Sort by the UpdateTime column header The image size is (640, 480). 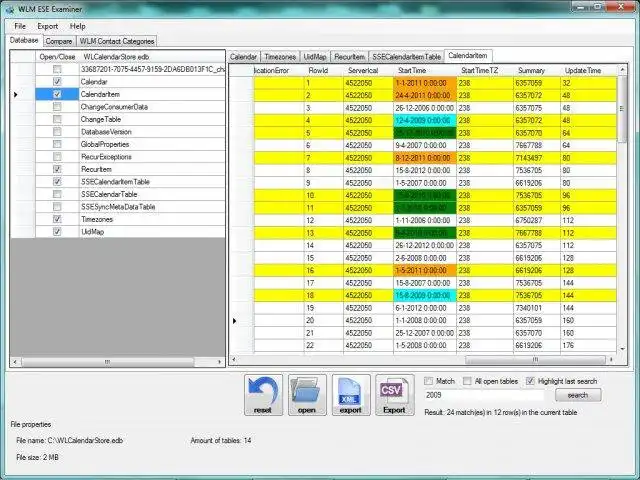point(588,71)
